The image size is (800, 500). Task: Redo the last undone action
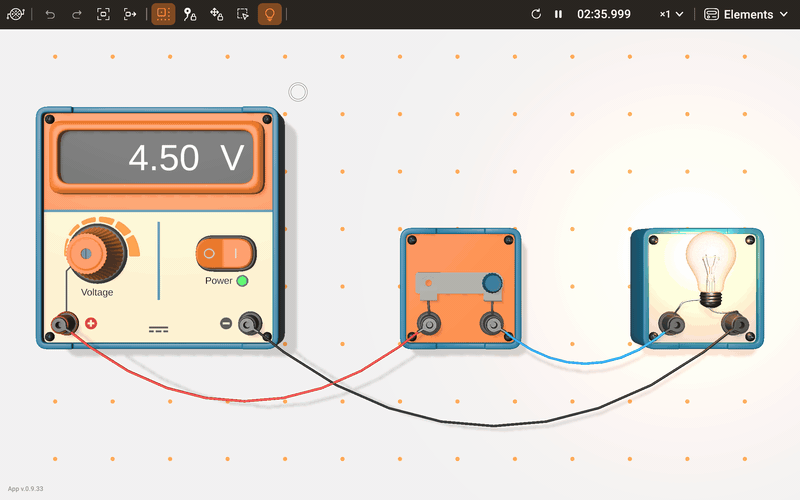tap(77, 14)
